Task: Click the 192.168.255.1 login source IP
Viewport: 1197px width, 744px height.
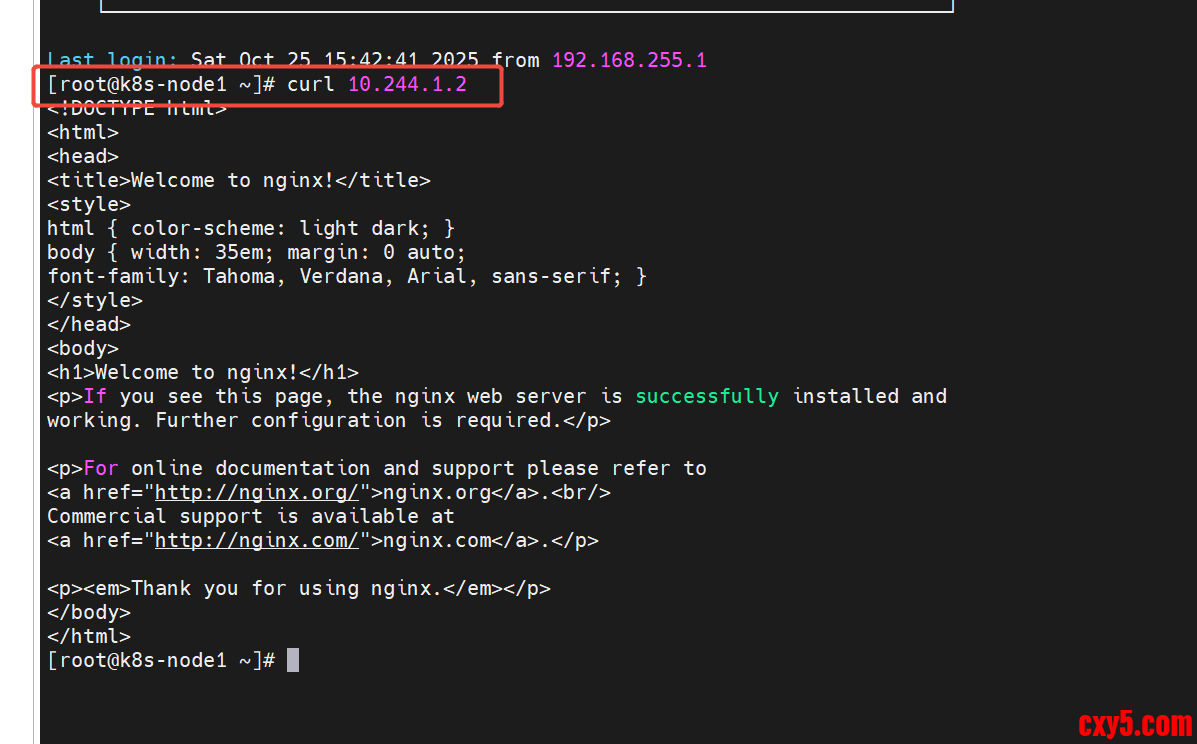Action: (629, 60)
